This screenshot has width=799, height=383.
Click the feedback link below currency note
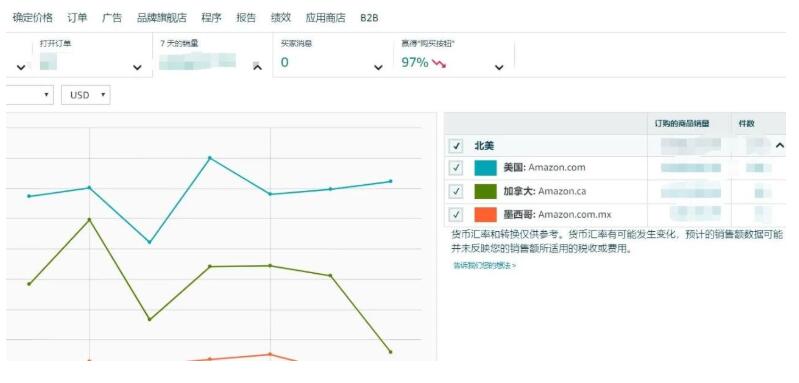[484, 265]
